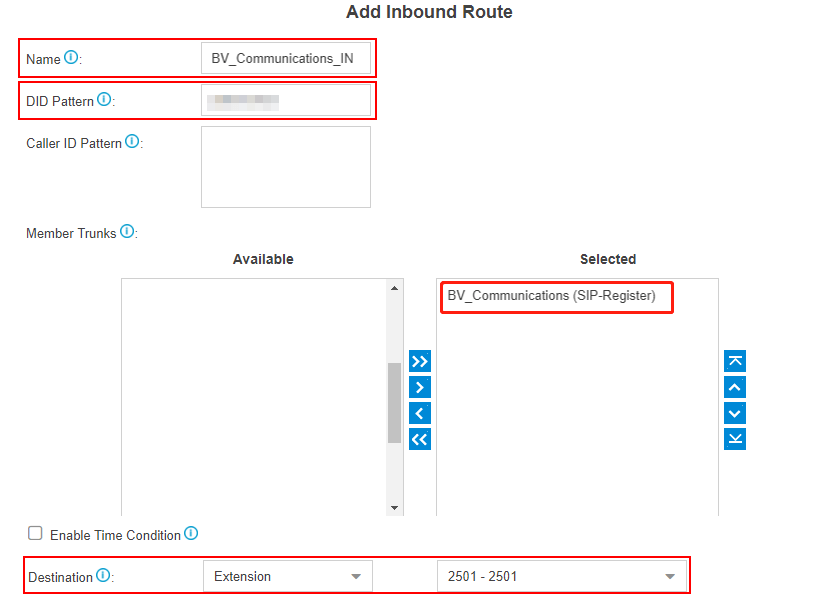Click the Caller ID Pattern text area
This screenshot has height=609, width=837.
click(286, 167)
